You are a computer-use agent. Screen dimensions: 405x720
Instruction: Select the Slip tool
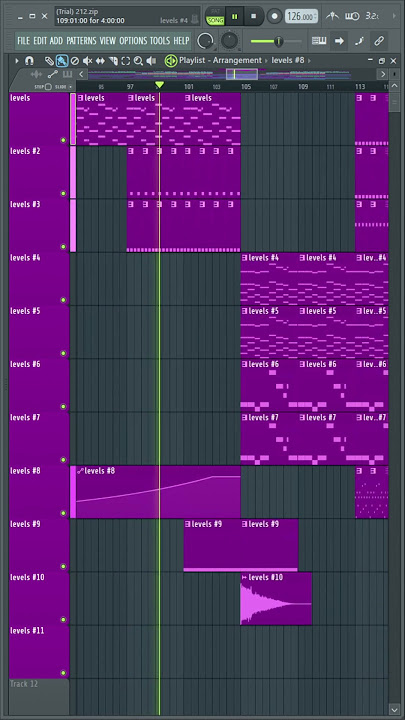(x=100, y=61)
